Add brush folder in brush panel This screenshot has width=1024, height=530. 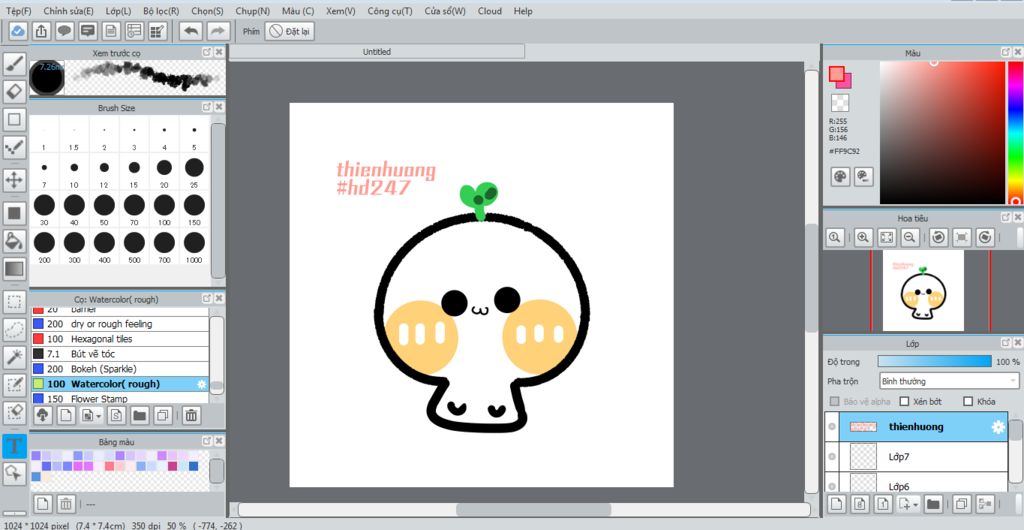(x=138, y=414)
